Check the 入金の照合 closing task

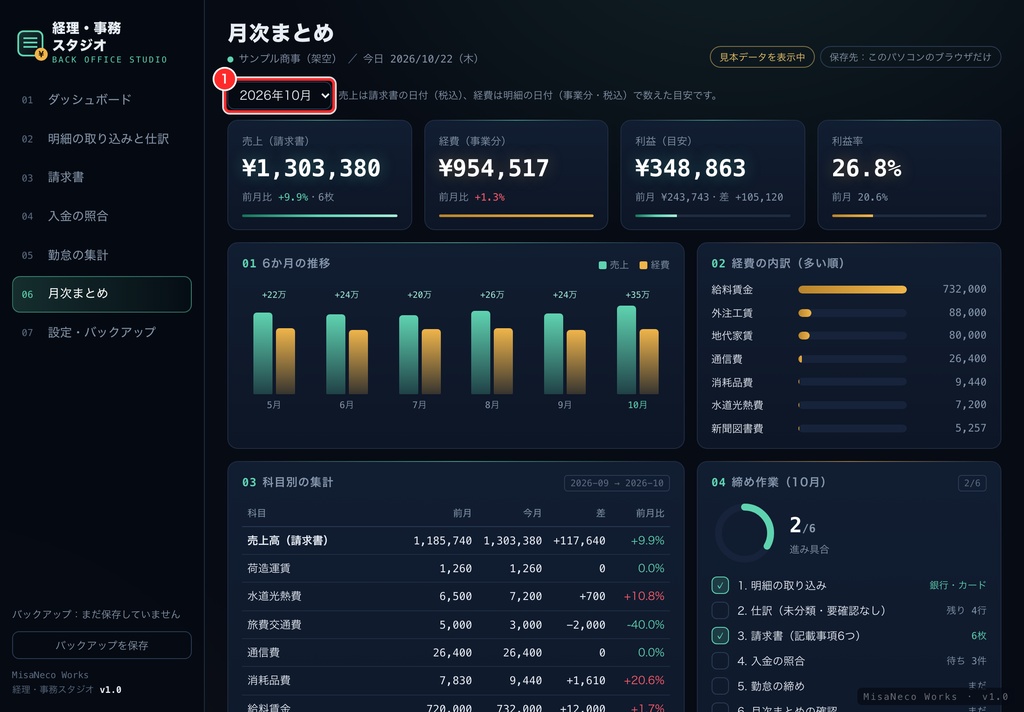tap(720, 660)
